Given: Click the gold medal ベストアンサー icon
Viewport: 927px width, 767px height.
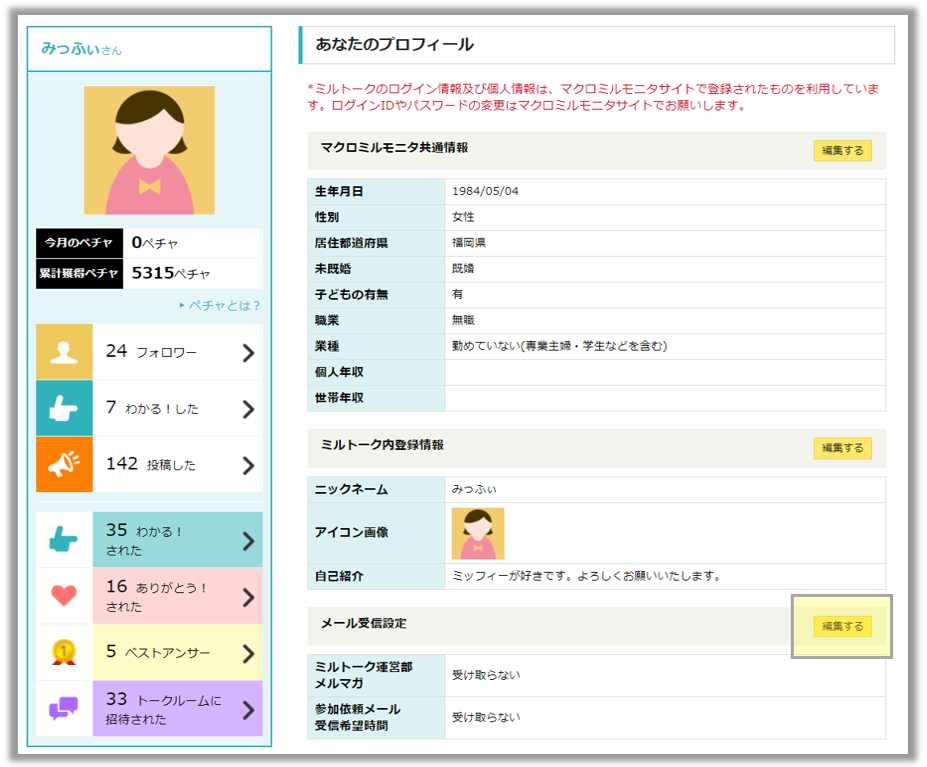Looking at the screenshot, I should [64, 652].
